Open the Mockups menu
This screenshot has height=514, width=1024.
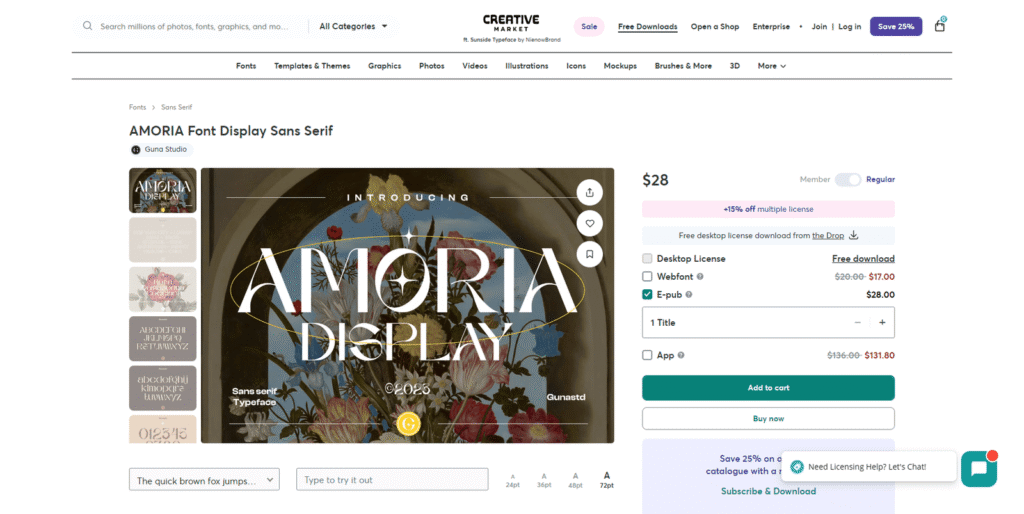[x=620, y=66]
